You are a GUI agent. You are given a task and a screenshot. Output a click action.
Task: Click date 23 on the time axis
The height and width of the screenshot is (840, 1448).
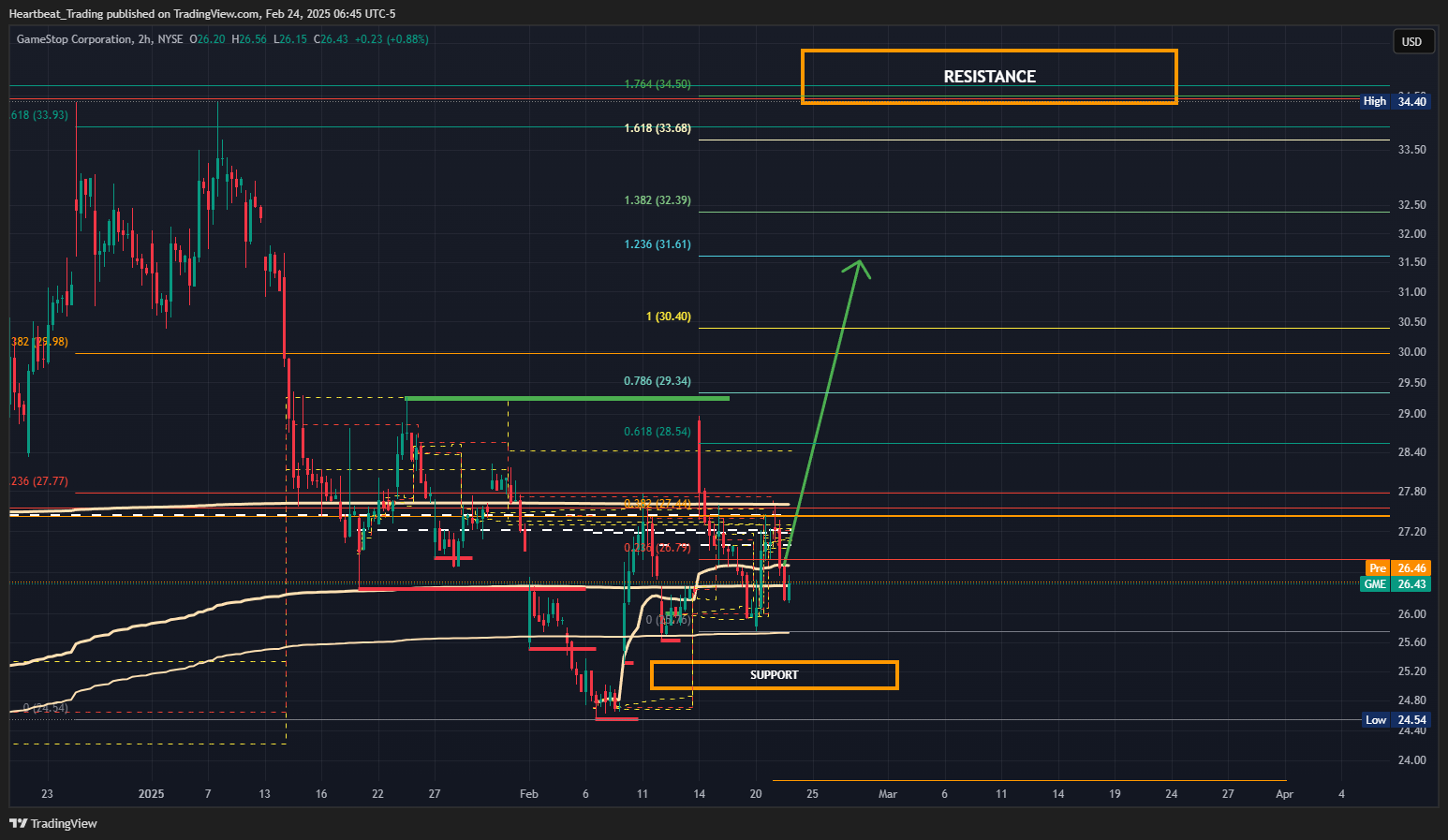47,794
